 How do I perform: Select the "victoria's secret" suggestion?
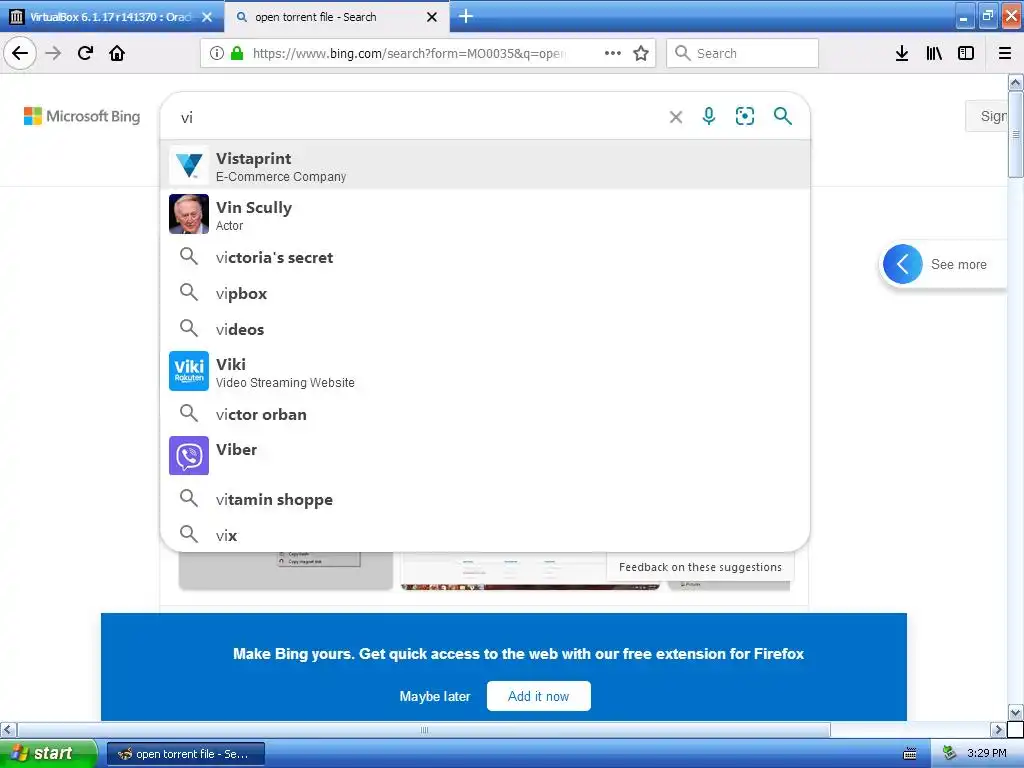[485, 257]
